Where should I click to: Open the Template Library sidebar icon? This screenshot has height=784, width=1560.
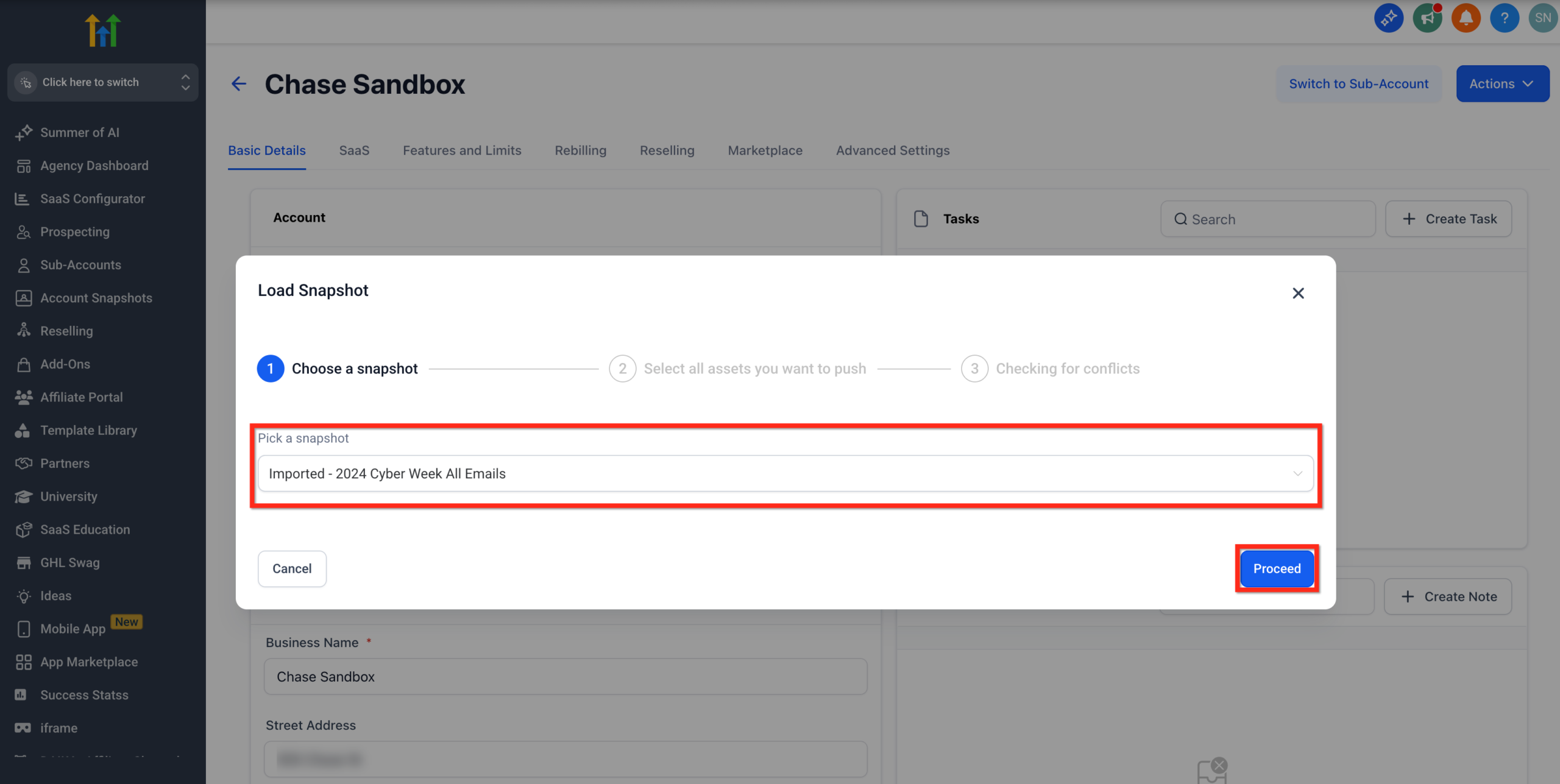(88, 430)
